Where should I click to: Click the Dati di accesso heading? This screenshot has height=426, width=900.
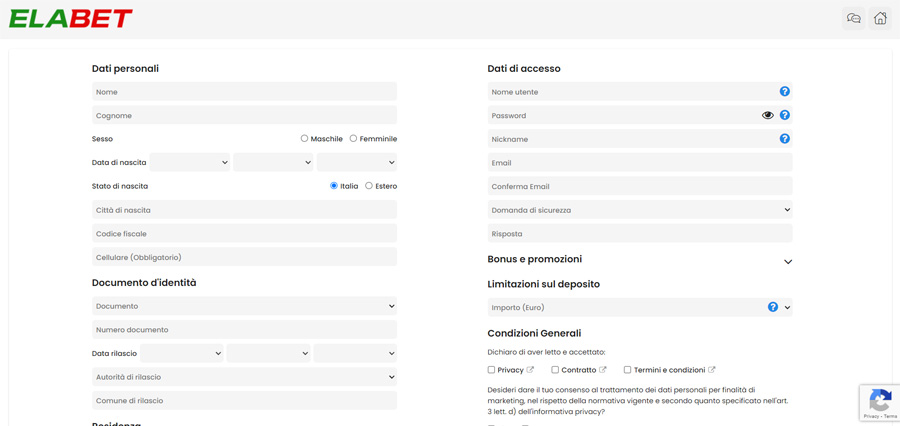tap(524, 69)
